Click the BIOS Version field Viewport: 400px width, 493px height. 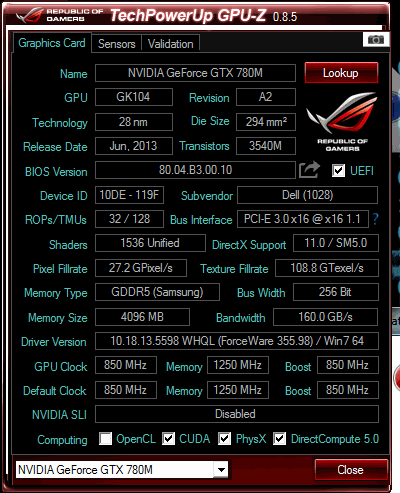[x=195, y=170]
